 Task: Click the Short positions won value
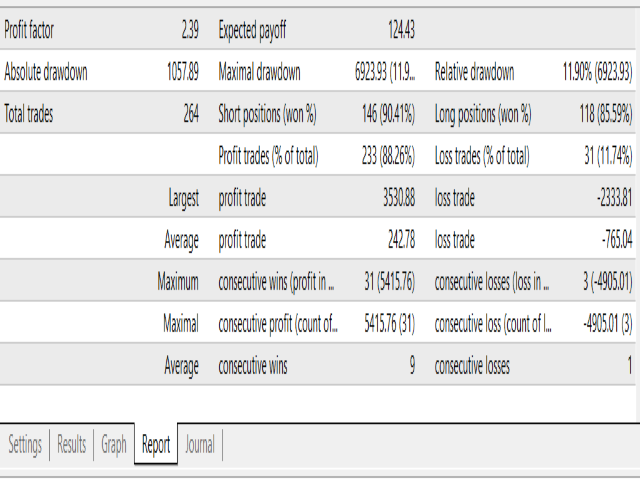(385, 114)
